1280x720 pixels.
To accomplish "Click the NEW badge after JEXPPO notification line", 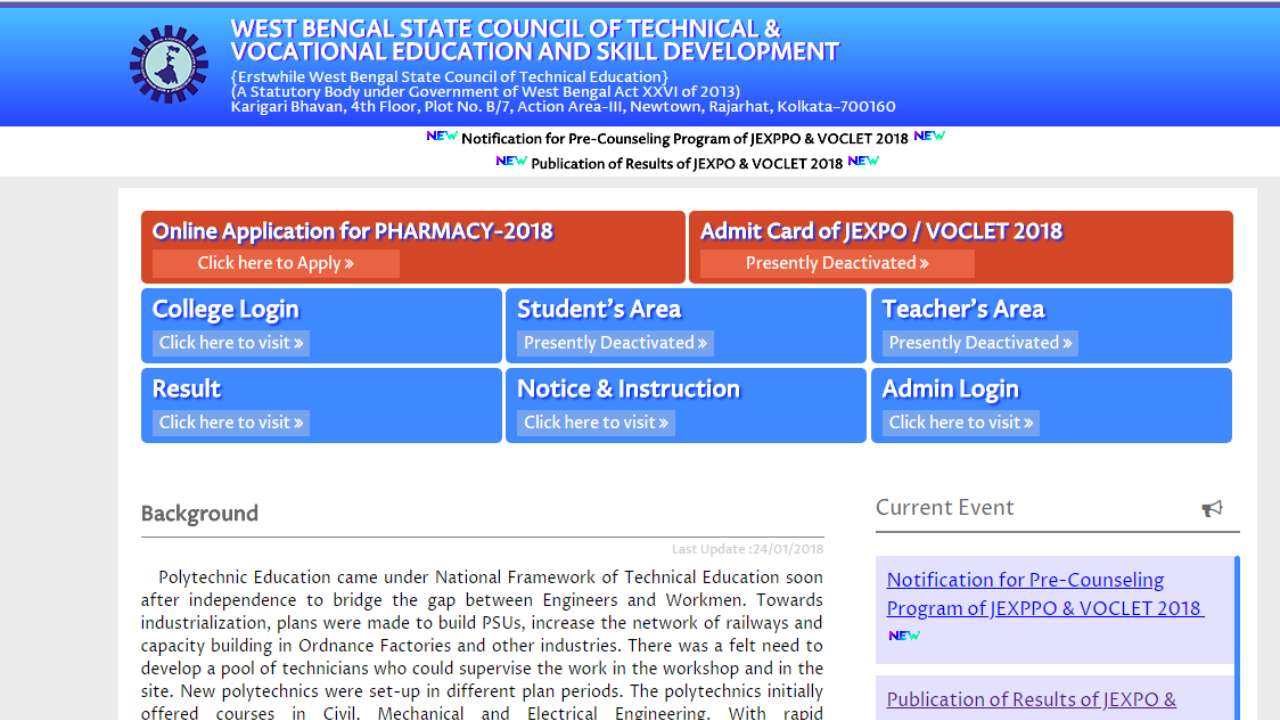I will pyautogui.click(x=928, y=136).
